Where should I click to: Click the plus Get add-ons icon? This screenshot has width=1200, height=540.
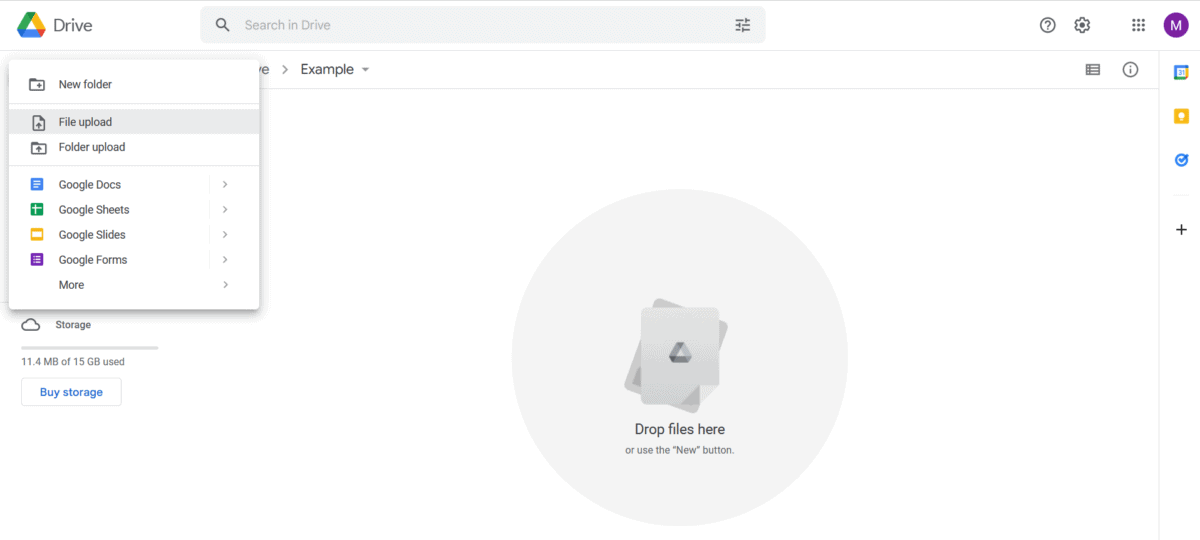point(1181,229)
